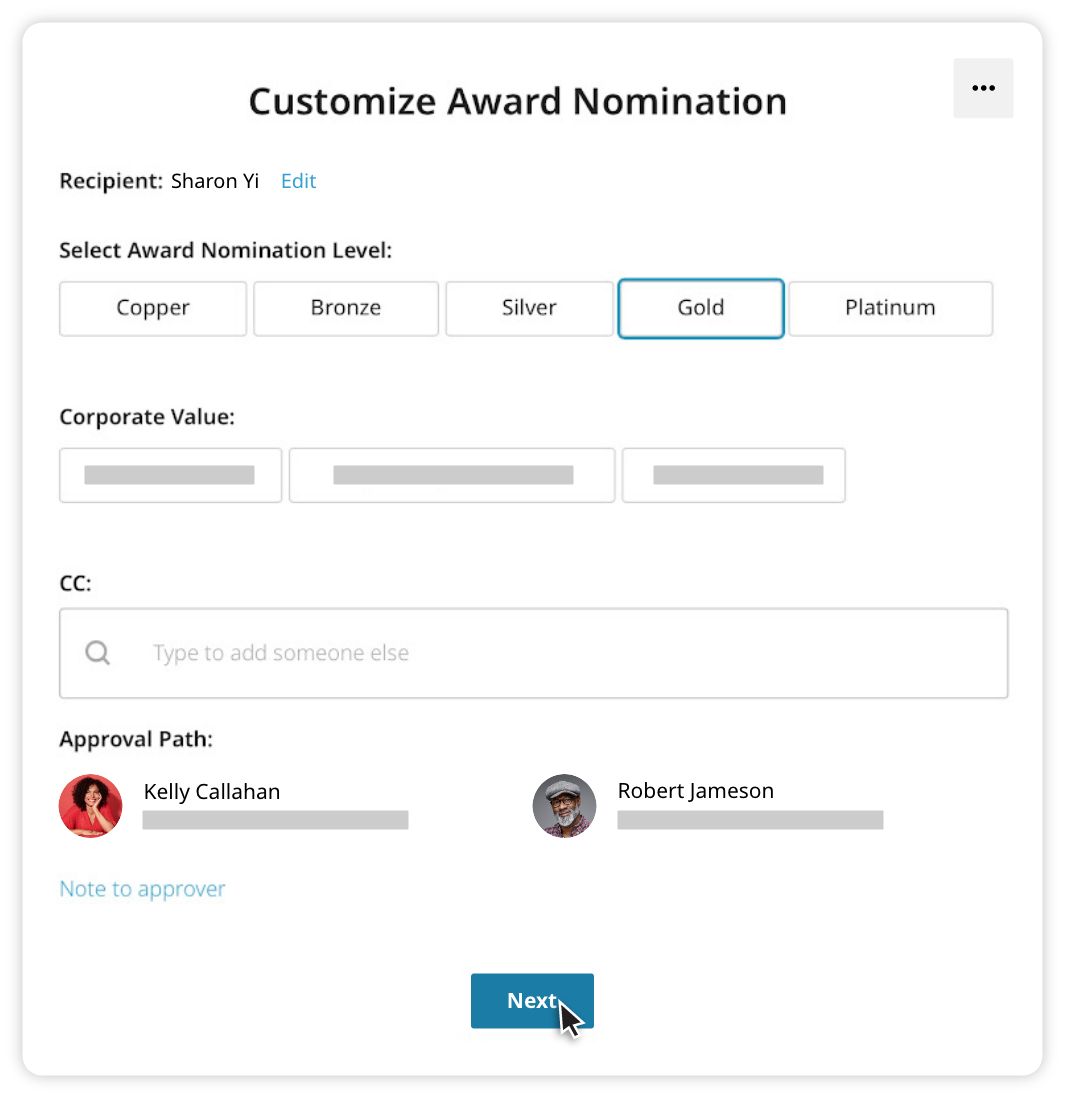Click the recipient name Sharon Yi
The height and width of the screenshot is (1098, 1065).
pyautogui.click(x=215, y=181)
